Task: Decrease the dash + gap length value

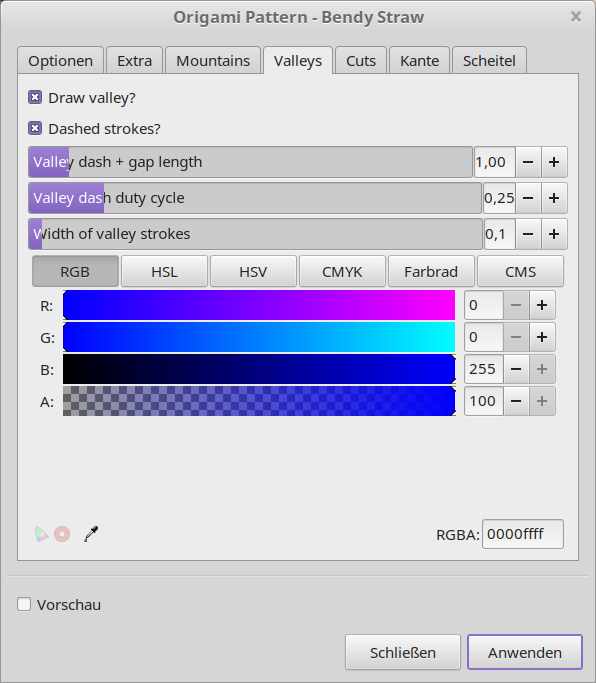Action: click(528, 162)
